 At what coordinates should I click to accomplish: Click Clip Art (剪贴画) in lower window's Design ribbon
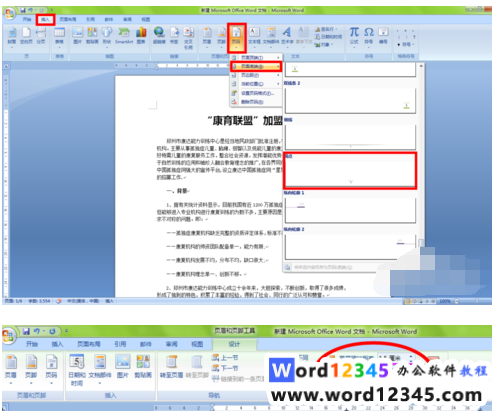143,367
